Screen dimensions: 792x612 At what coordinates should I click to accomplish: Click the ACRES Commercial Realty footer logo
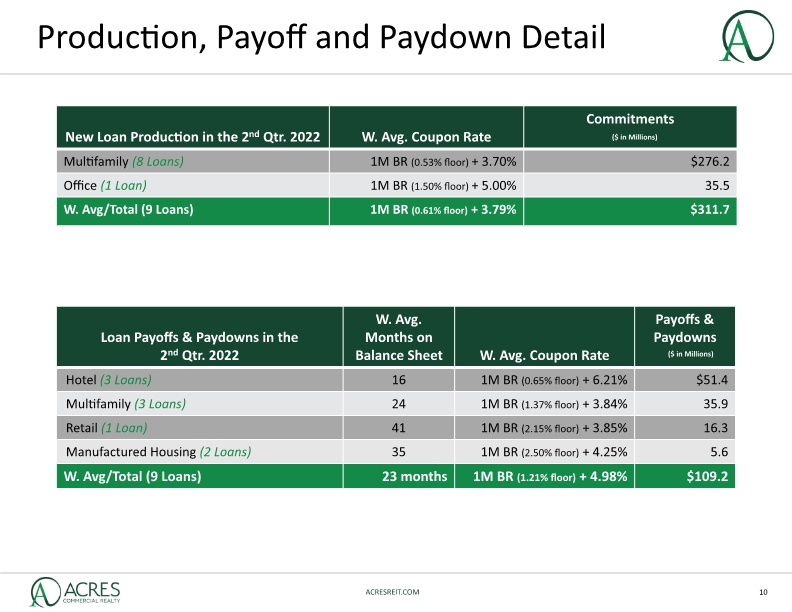(75, 592)
